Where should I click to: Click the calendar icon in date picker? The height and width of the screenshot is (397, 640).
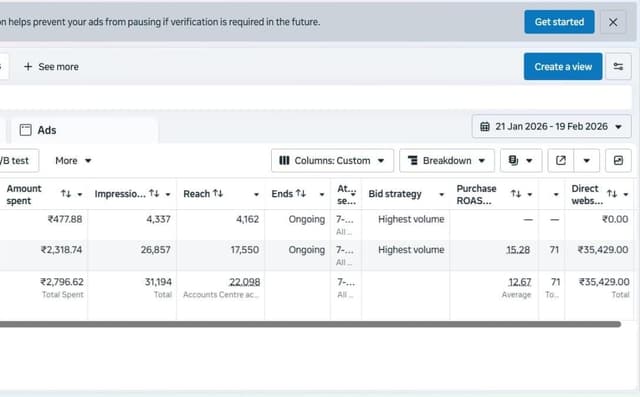pos(484,126)
